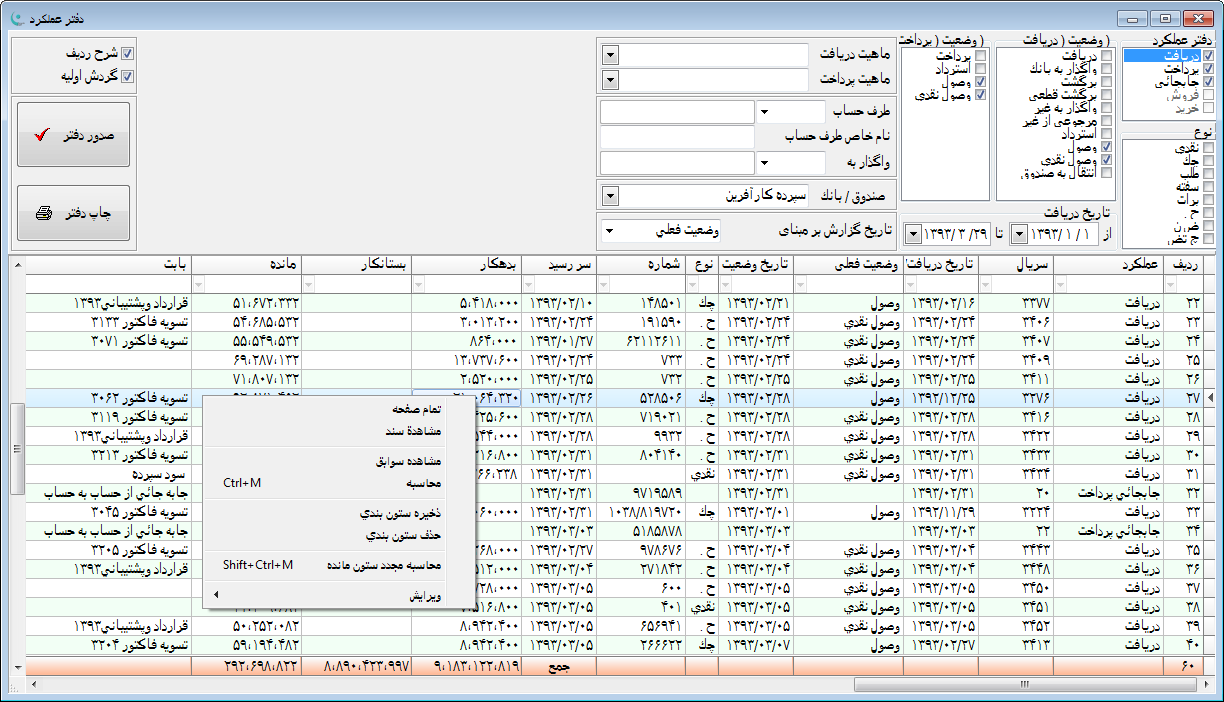
Task: Uncheck جابجائی in دفتر عملکرد list
Action: pyautogui.click(x=1209, y=82)
